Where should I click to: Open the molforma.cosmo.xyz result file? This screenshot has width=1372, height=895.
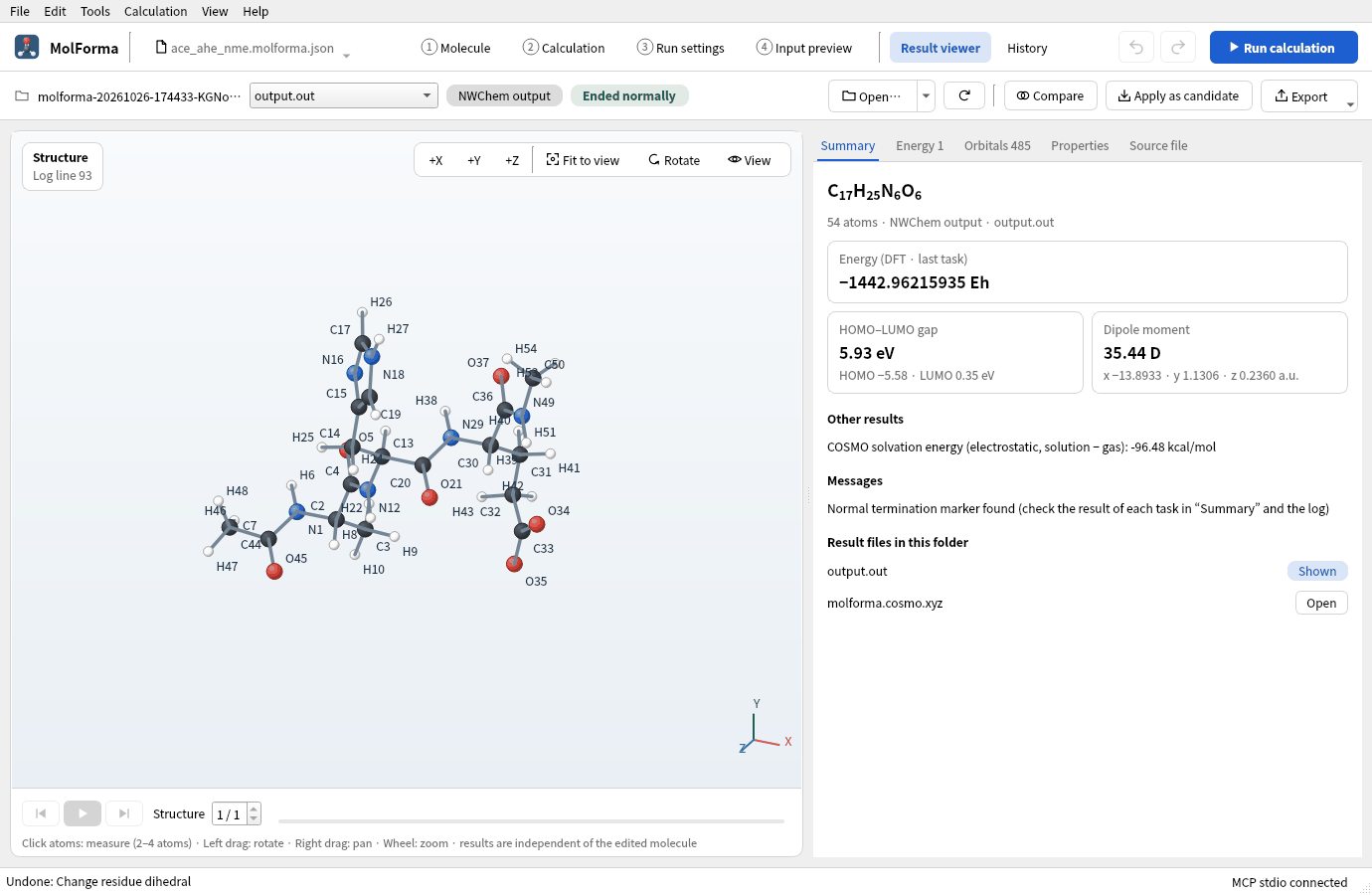[x=1321, y=603]
